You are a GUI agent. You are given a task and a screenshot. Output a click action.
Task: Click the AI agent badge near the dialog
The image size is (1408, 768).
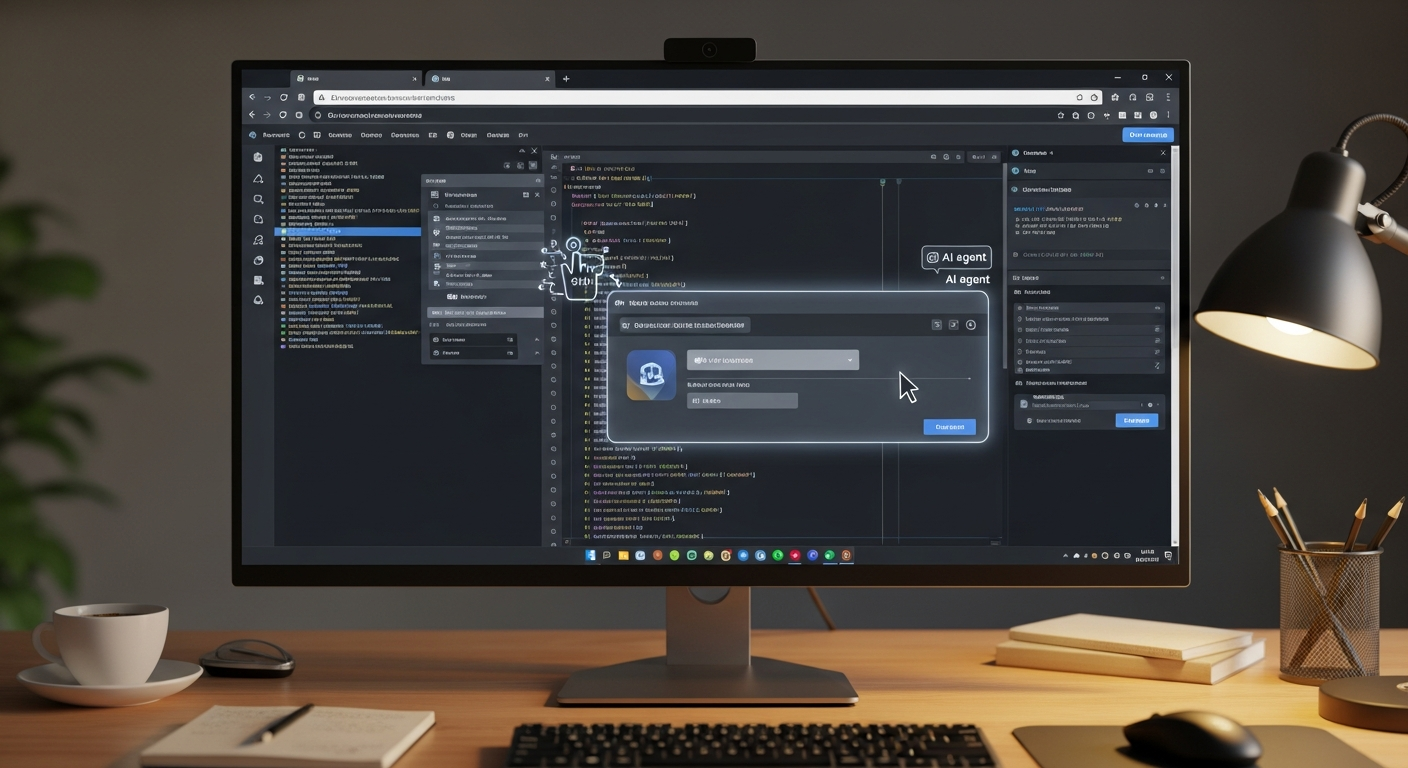[957, 257]
